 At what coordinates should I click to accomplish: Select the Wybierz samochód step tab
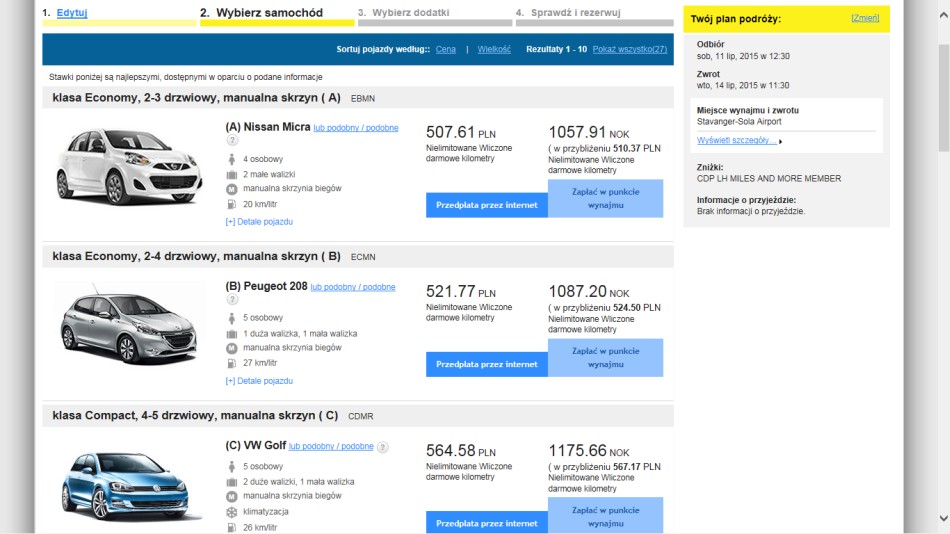pyautogui.click(x=277, y=15)
